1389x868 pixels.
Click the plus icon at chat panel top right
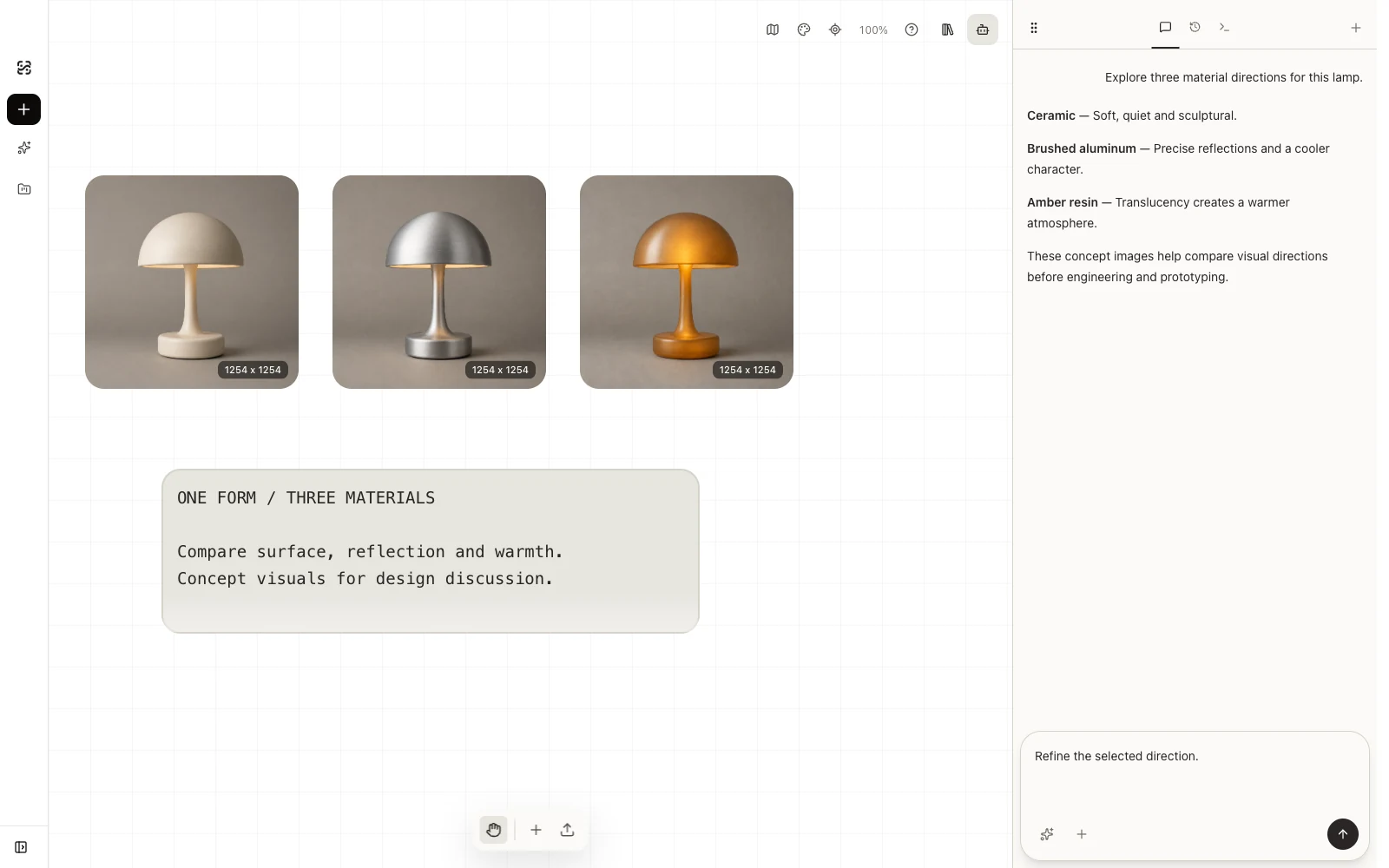tap(1355, 28)
